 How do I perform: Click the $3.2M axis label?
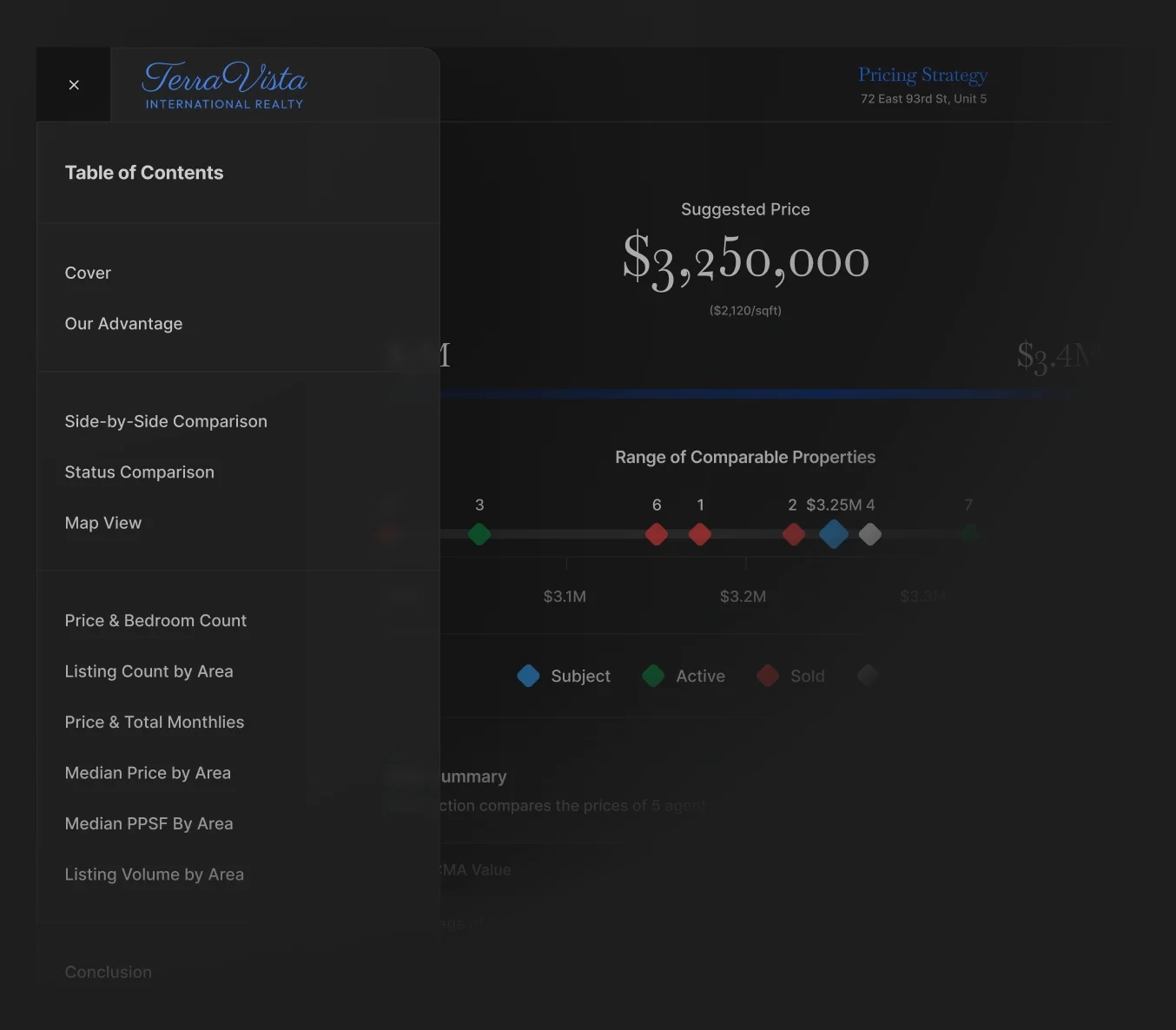tap(743, 597)
